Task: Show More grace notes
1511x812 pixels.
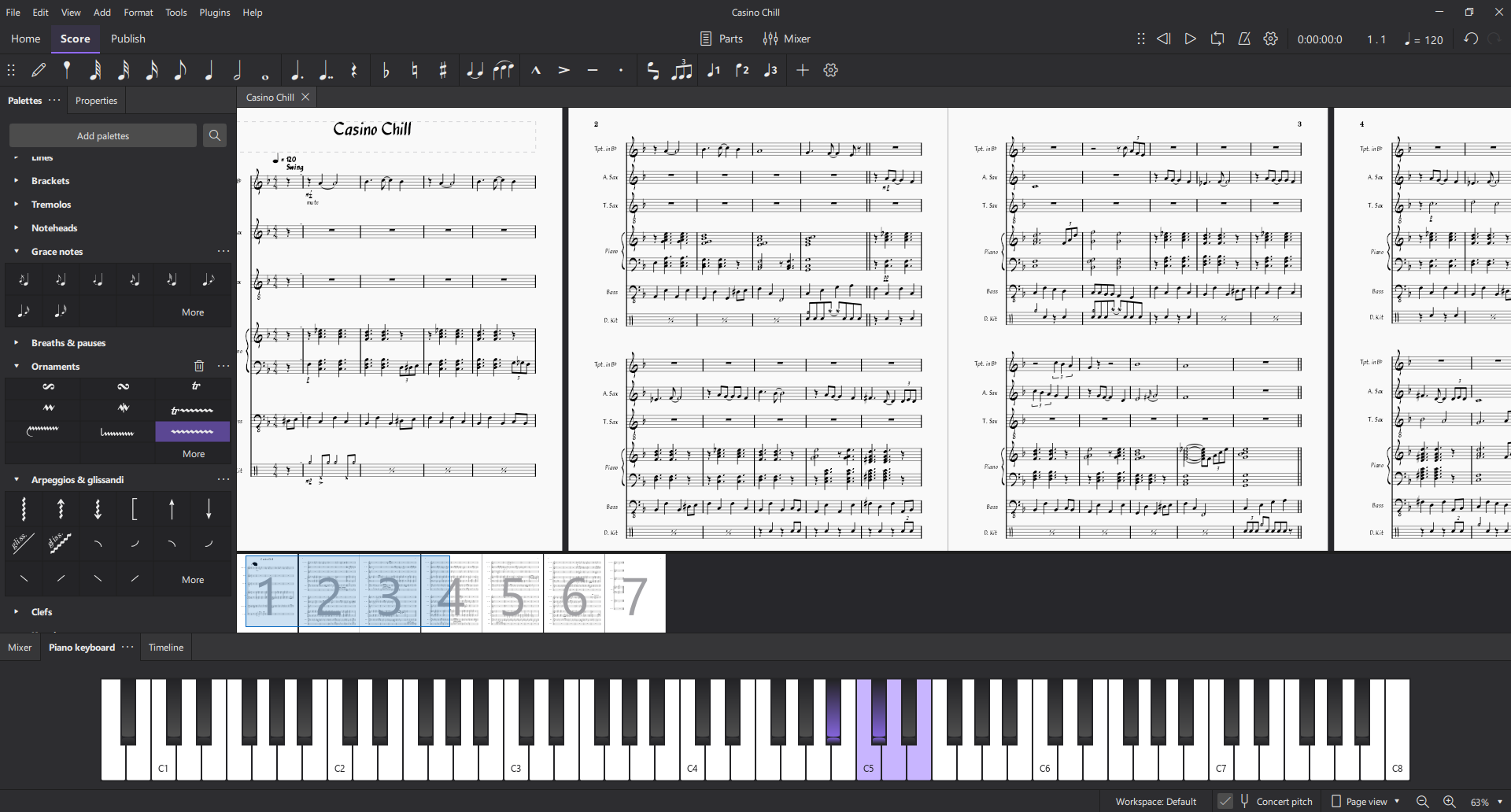Action: [193, 312]
